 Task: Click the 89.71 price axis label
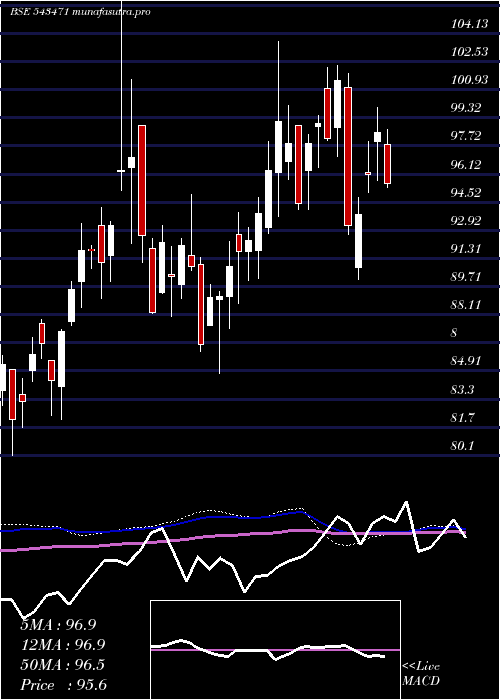point(467,277)
